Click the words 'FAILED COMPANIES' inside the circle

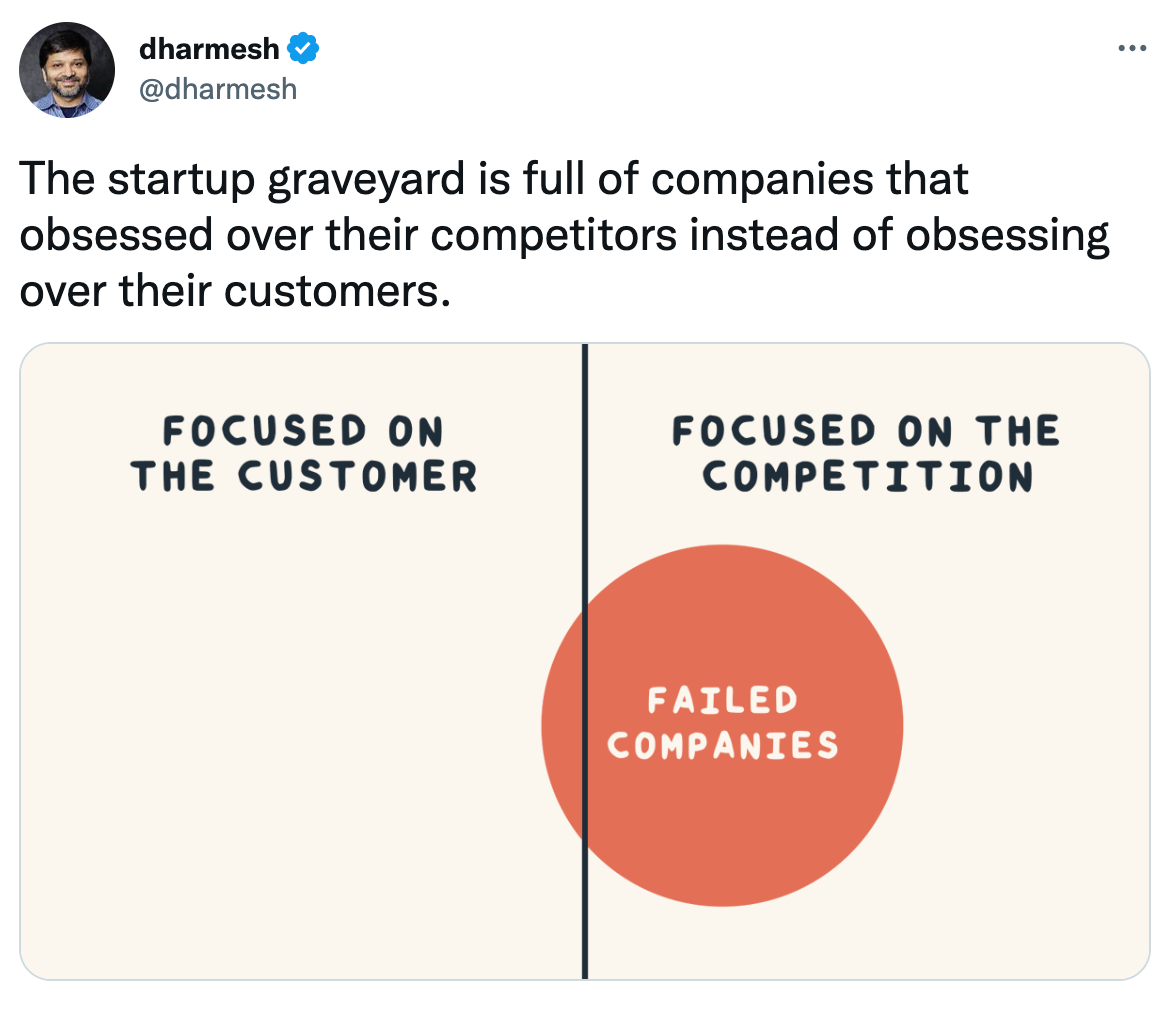click(x=722, y=723)
